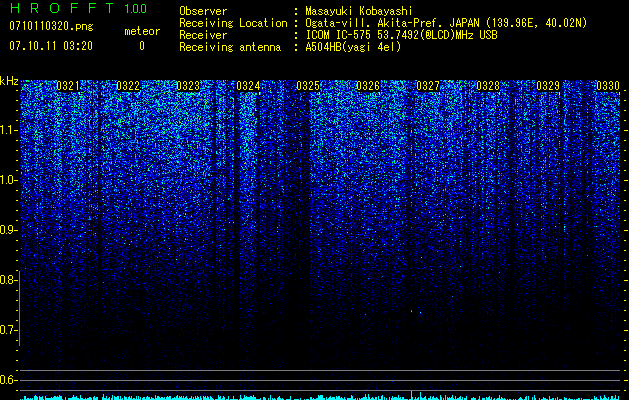This screenshot has width=629, height=400.
Task: Select the filename 0710110320.png
Action: coord(51,26)
